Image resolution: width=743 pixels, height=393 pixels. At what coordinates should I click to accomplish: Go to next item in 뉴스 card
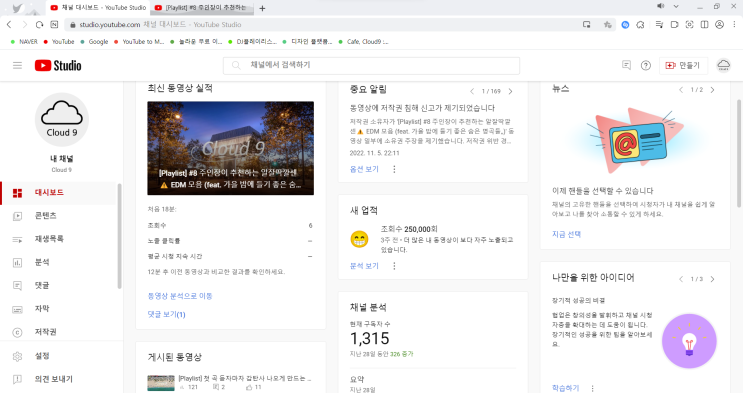[x=712, y=90]
